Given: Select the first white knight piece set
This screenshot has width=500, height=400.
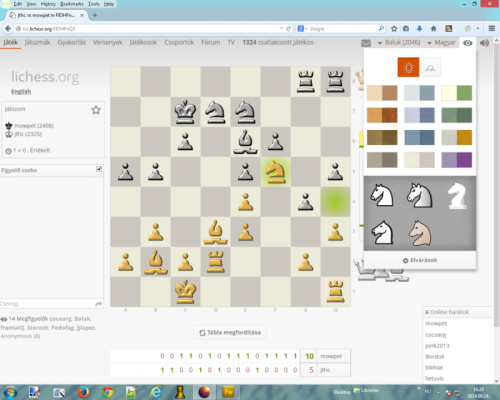Looking at the screenshot, I should 382,195.
